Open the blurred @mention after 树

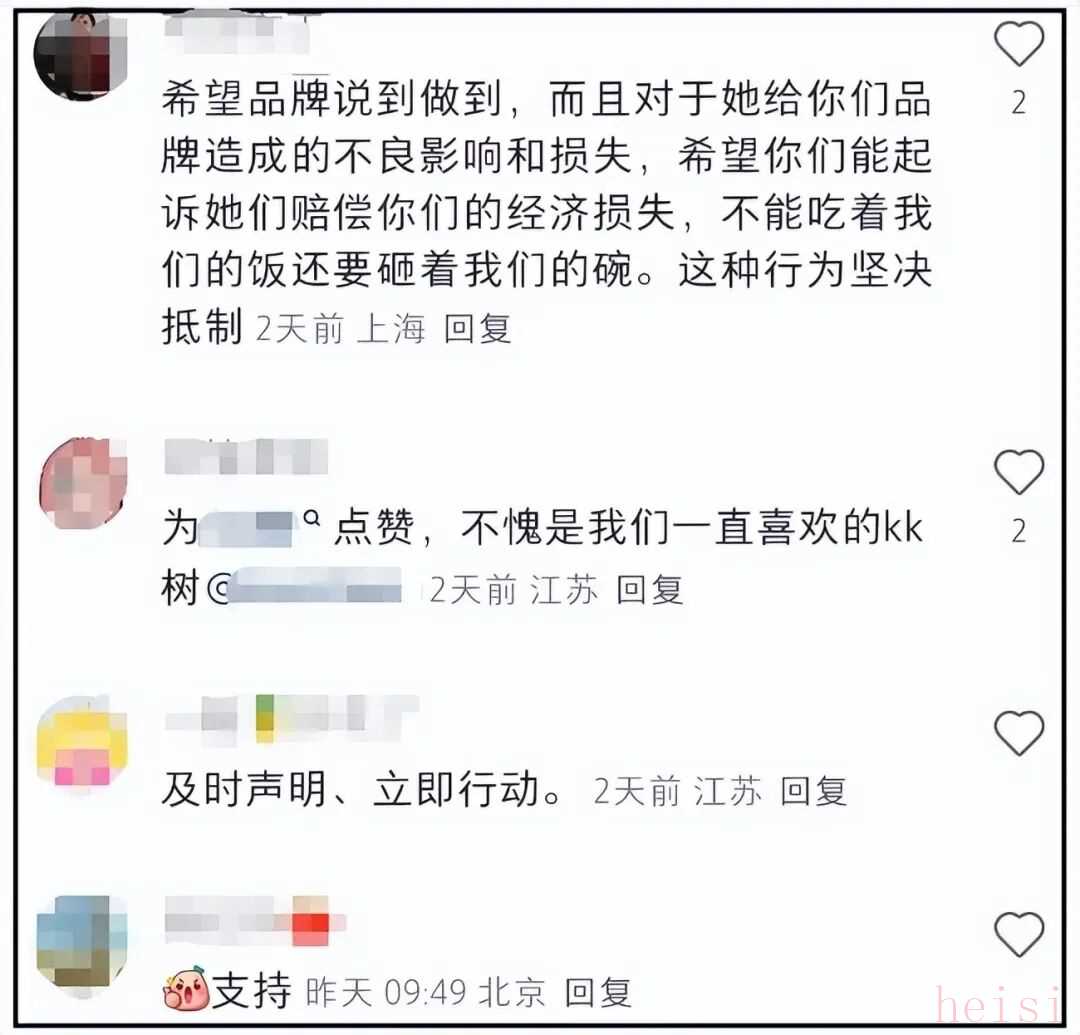coord(306,587)
